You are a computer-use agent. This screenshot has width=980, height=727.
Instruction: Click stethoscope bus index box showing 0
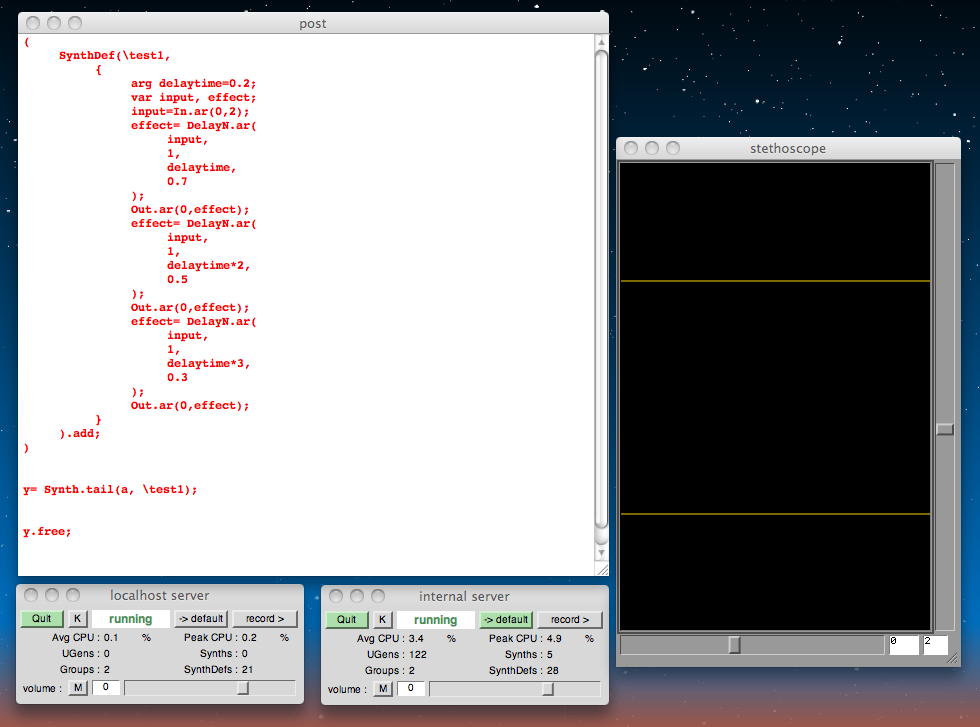[903, 645]
